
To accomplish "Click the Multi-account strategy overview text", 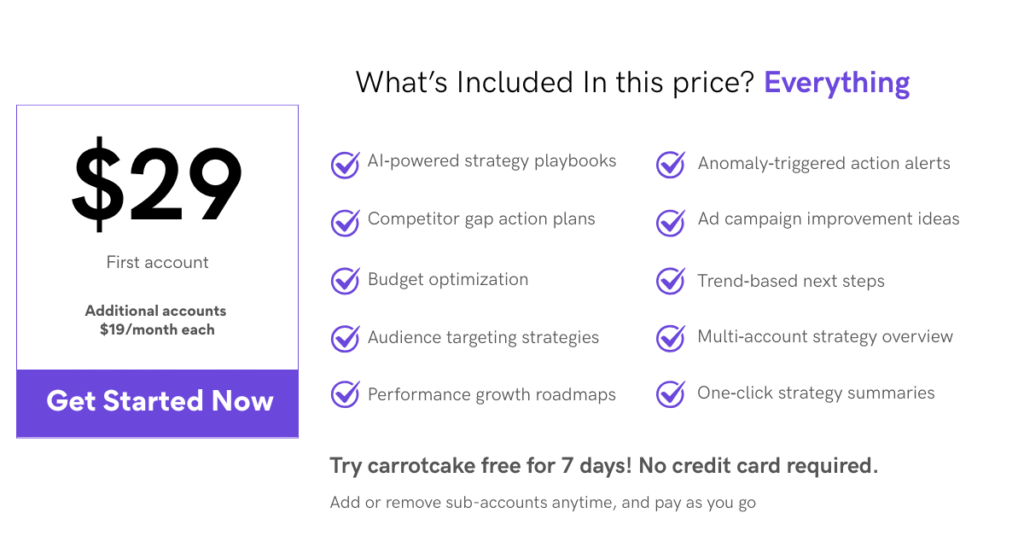I will [x=825, y=337].
